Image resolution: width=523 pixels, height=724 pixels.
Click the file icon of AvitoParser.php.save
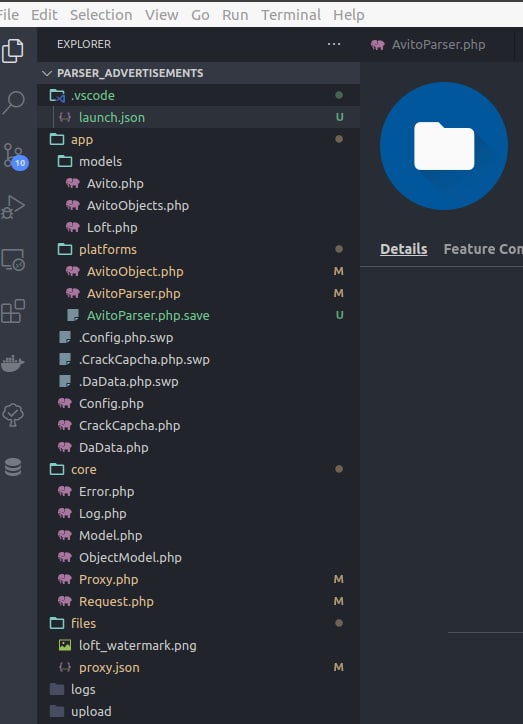tap(72, 315)
